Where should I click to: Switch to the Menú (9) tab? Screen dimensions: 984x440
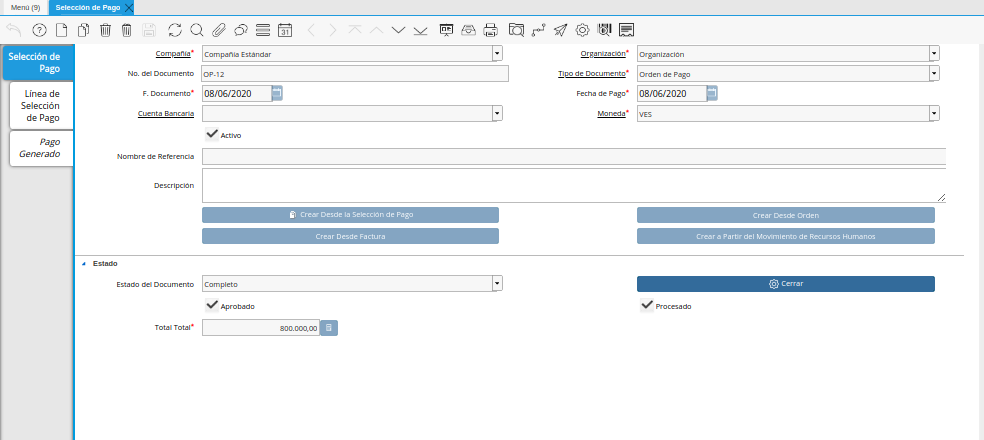tap(26, 8)
